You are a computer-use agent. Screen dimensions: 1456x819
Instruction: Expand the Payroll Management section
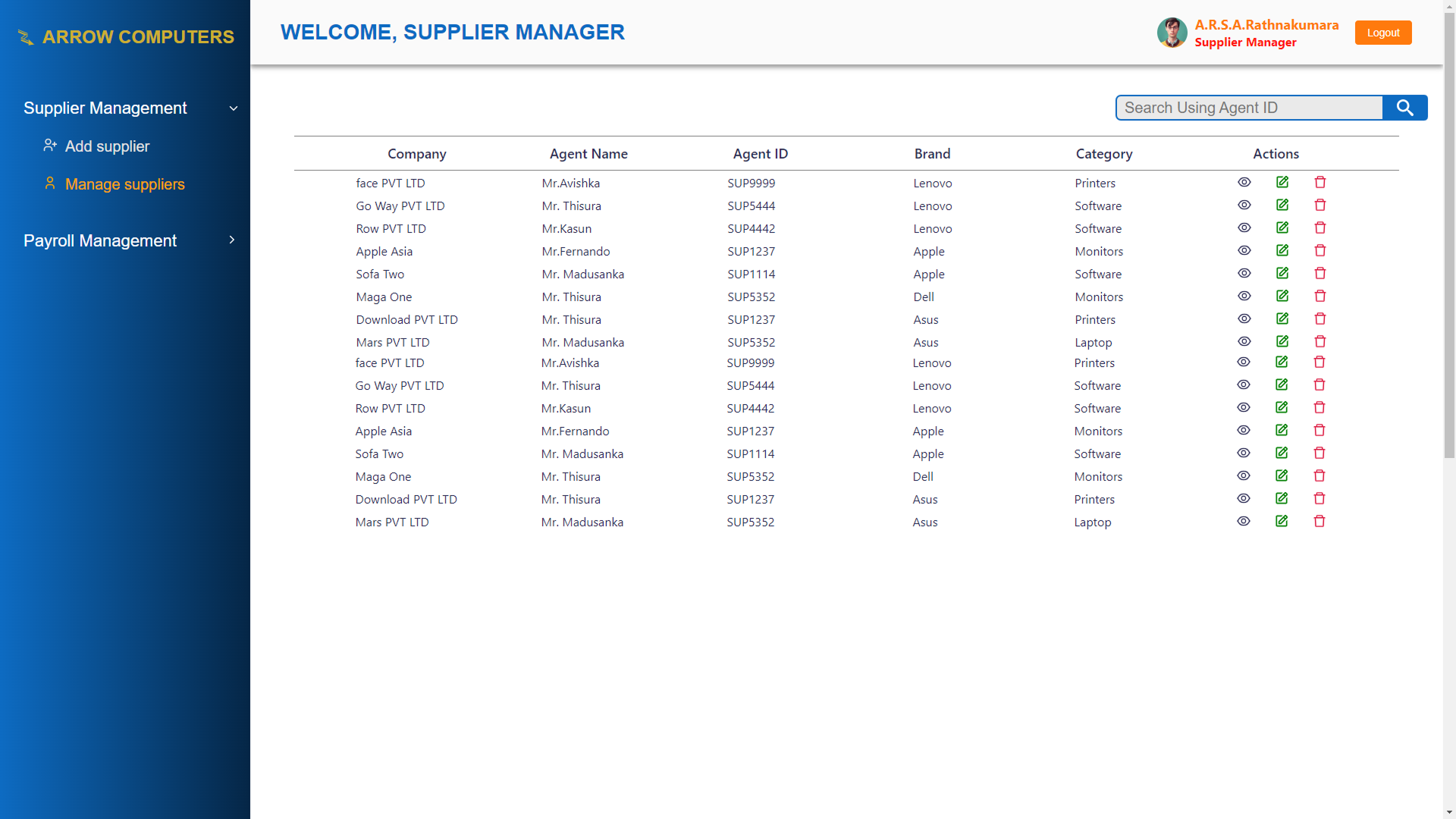point(231,240)
